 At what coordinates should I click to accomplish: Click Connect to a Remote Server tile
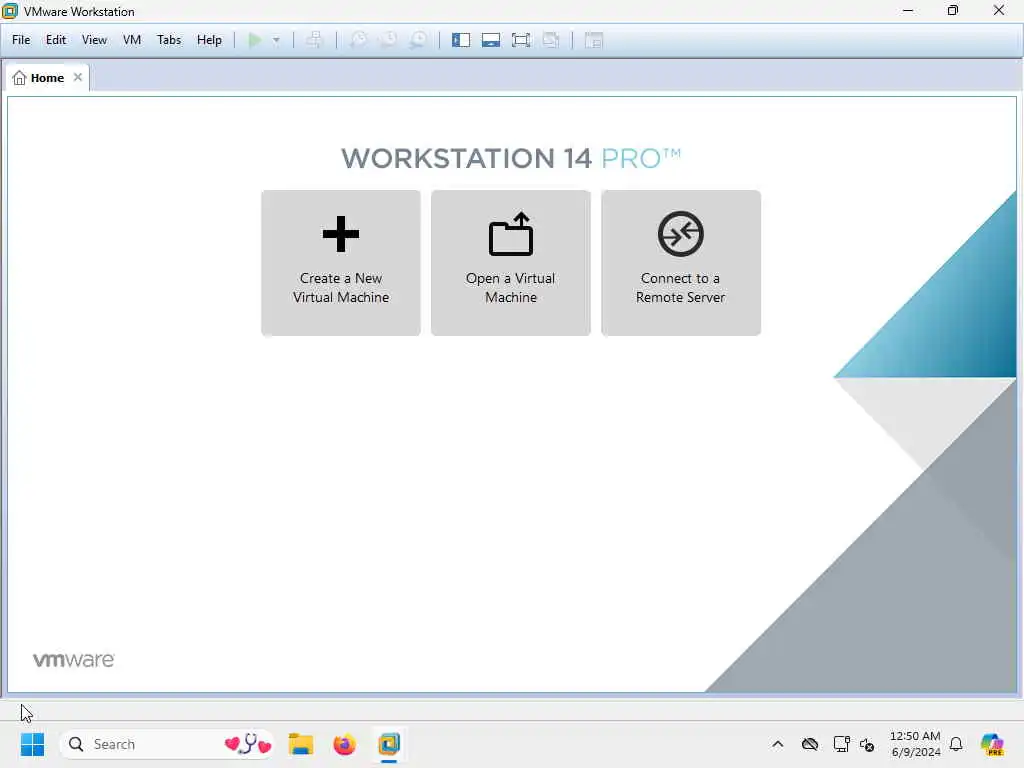tap(680, 263)
